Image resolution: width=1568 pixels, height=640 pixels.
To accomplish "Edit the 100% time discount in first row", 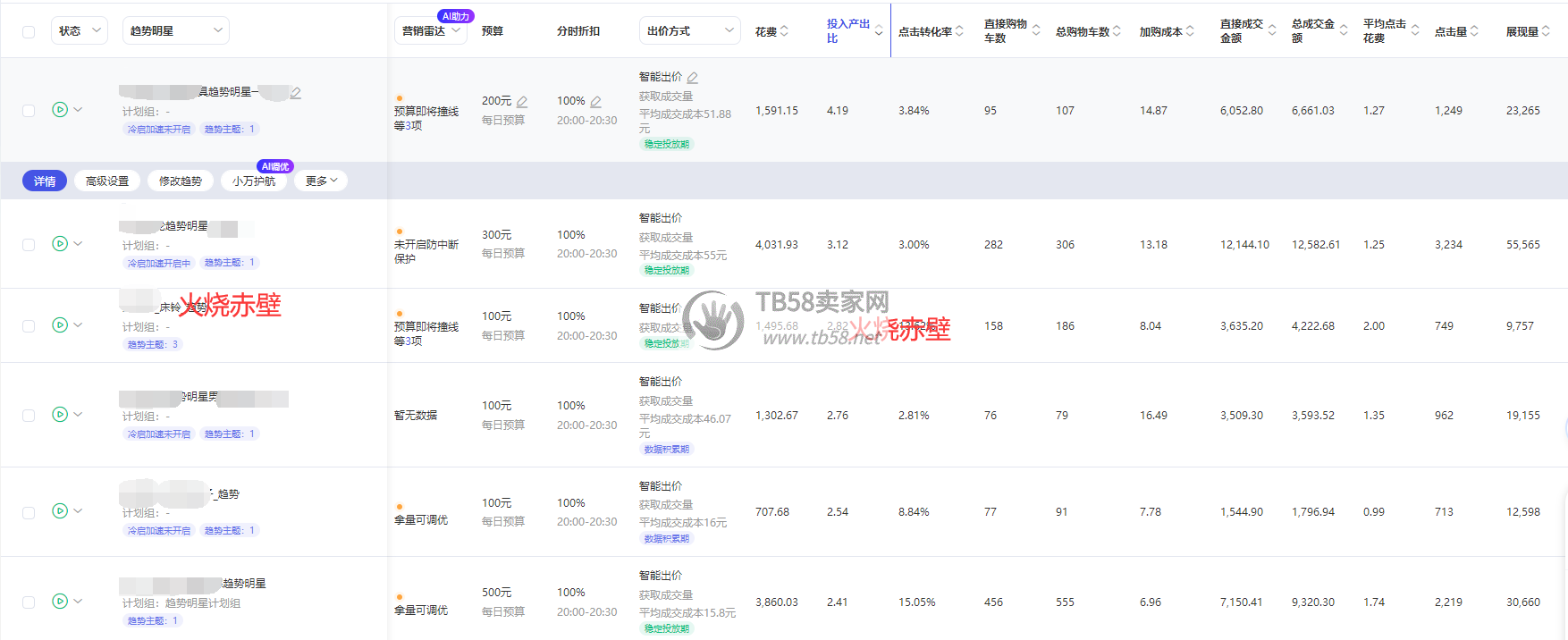I will 595,102.
